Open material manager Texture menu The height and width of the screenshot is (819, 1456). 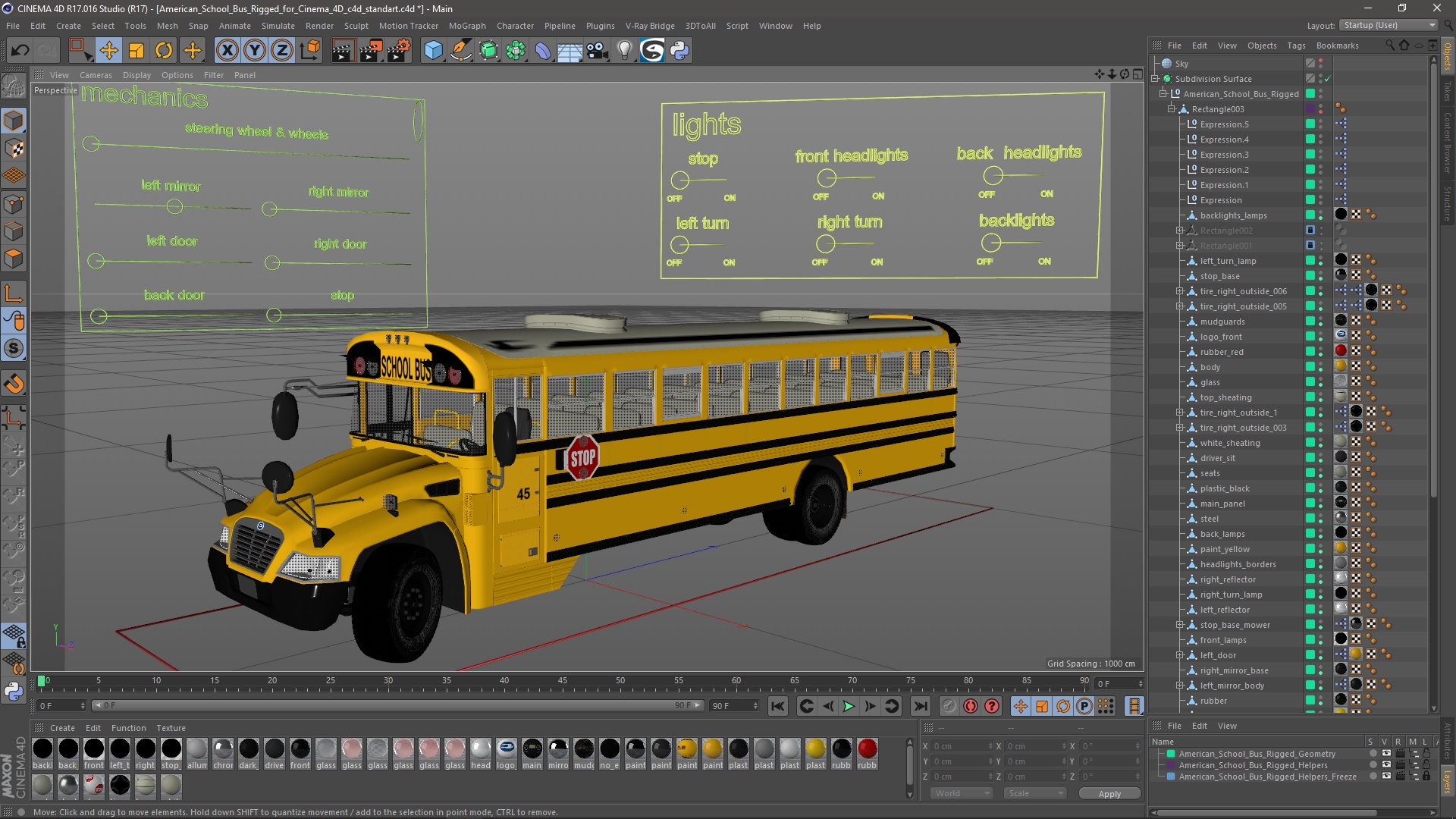pos(171,728)
